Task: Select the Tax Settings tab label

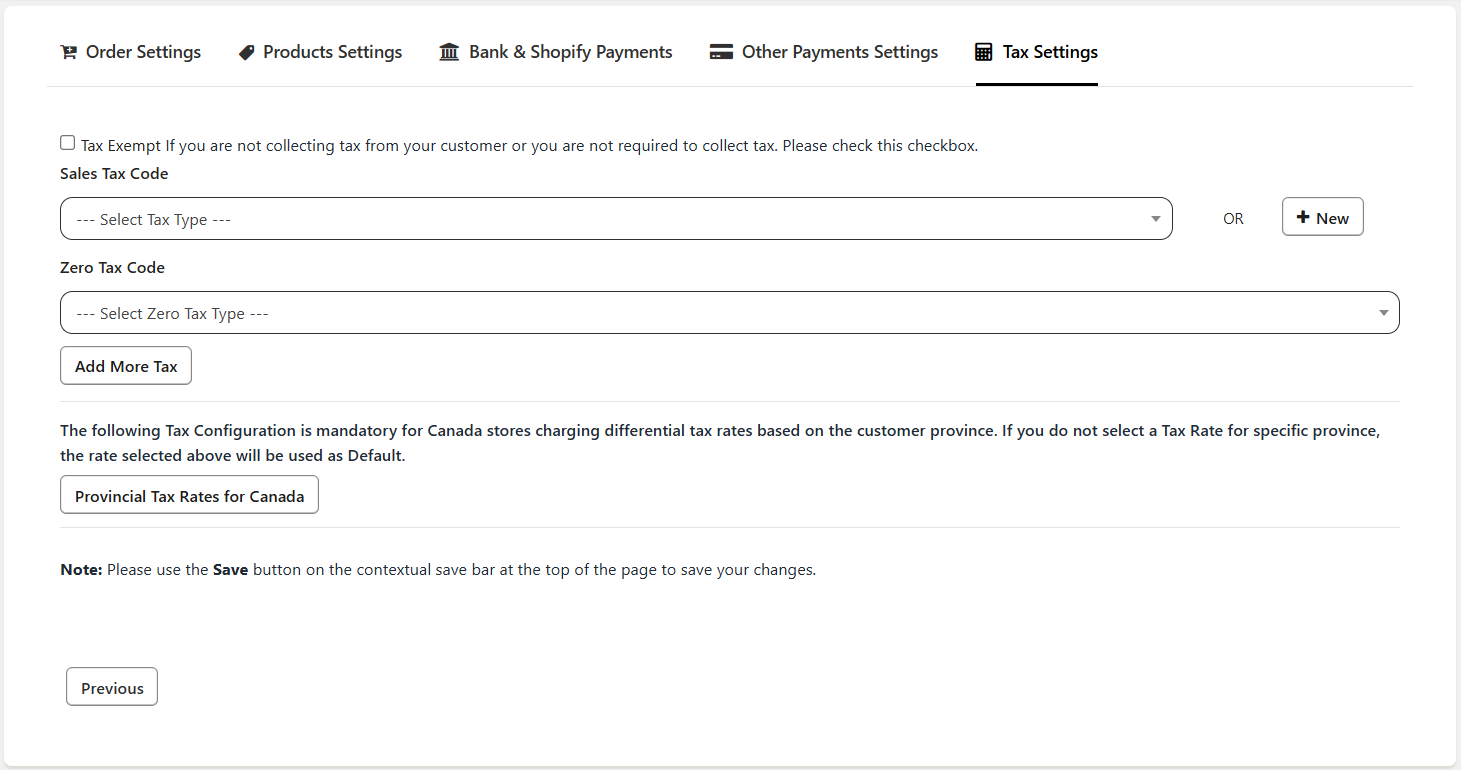Action: click(1050, 52)
